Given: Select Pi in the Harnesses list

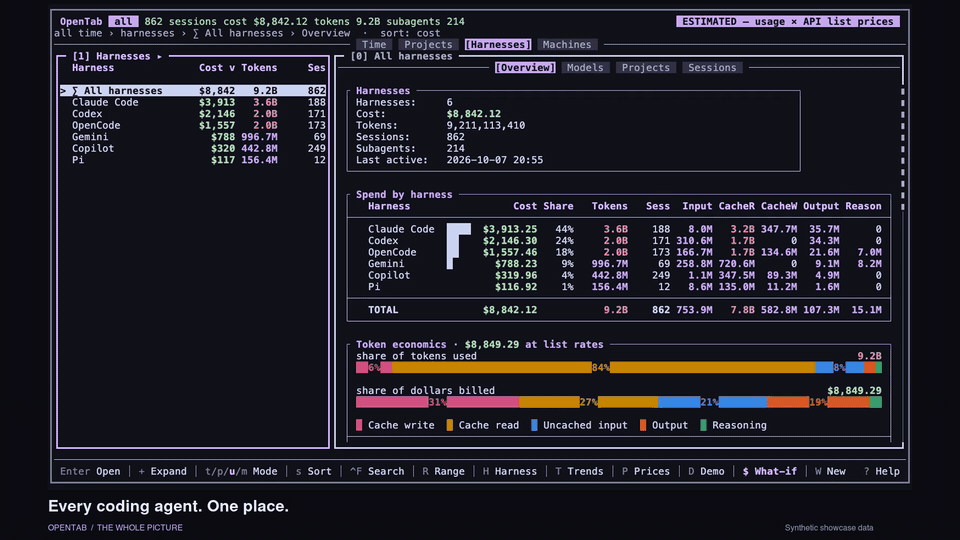Looking at the screenshot, I should pyautogui.click(x=193, y=160).
